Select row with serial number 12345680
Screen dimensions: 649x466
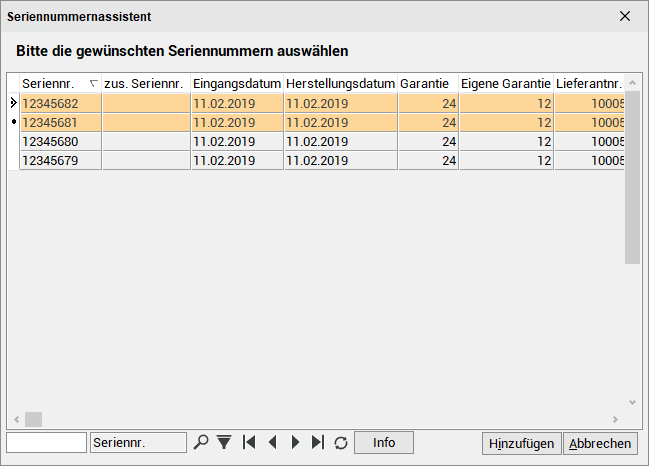[322, 142]
